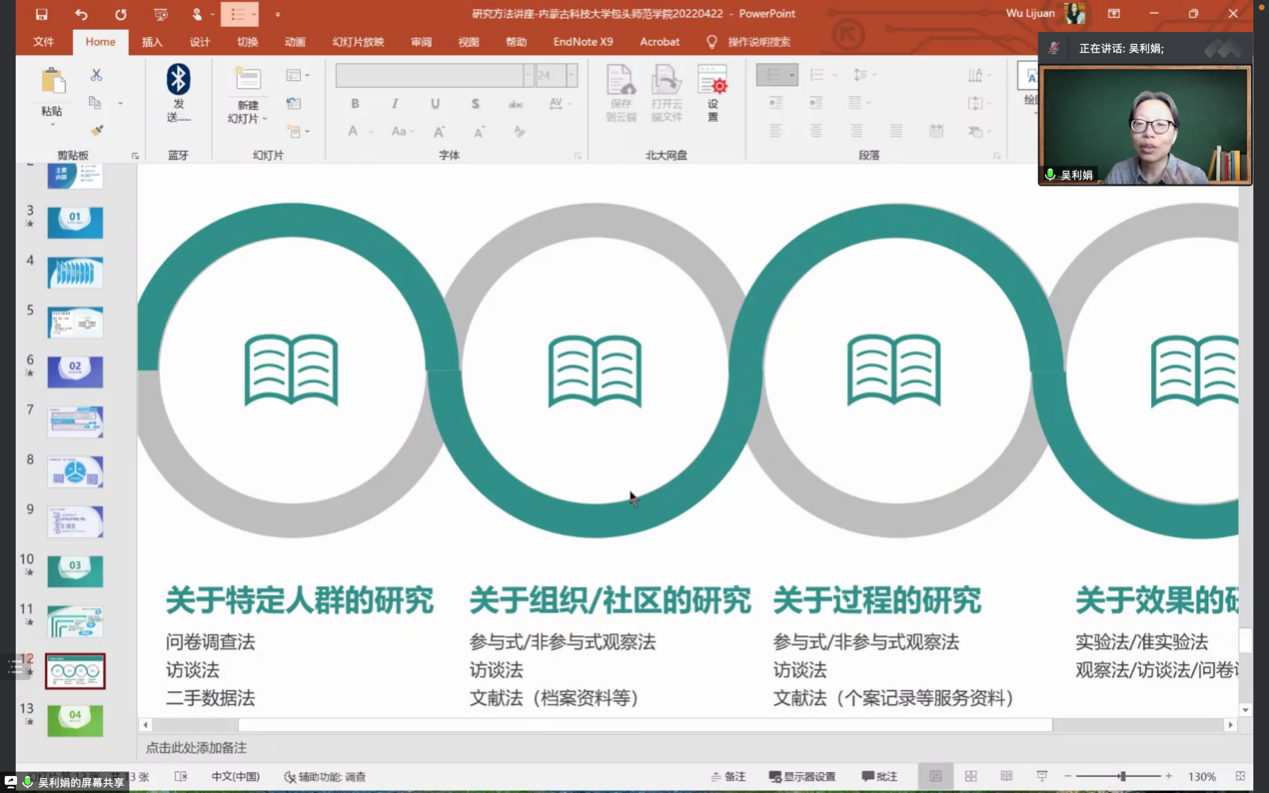The height and width of the screenshot is (793, 1269).
Task: Click the fit slide to window icon
Action: [x=1240, y=776]
